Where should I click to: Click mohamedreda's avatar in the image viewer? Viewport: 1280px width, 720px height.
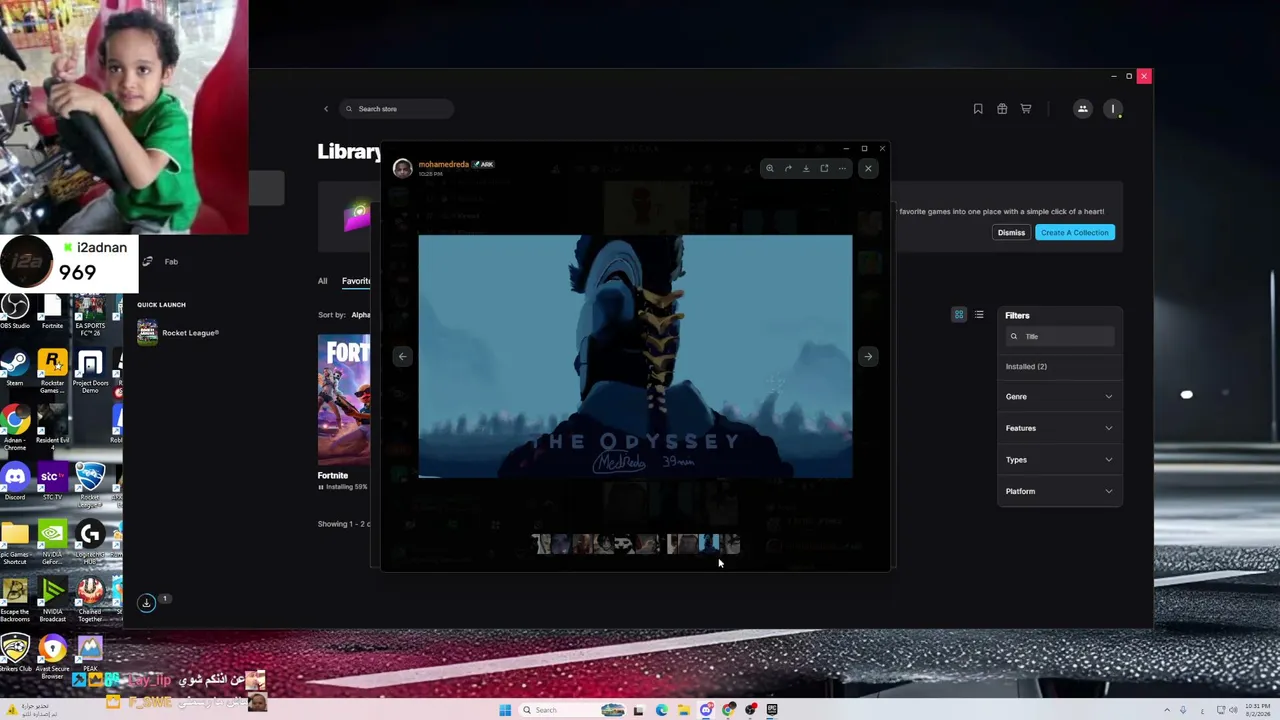click(402, 168)
